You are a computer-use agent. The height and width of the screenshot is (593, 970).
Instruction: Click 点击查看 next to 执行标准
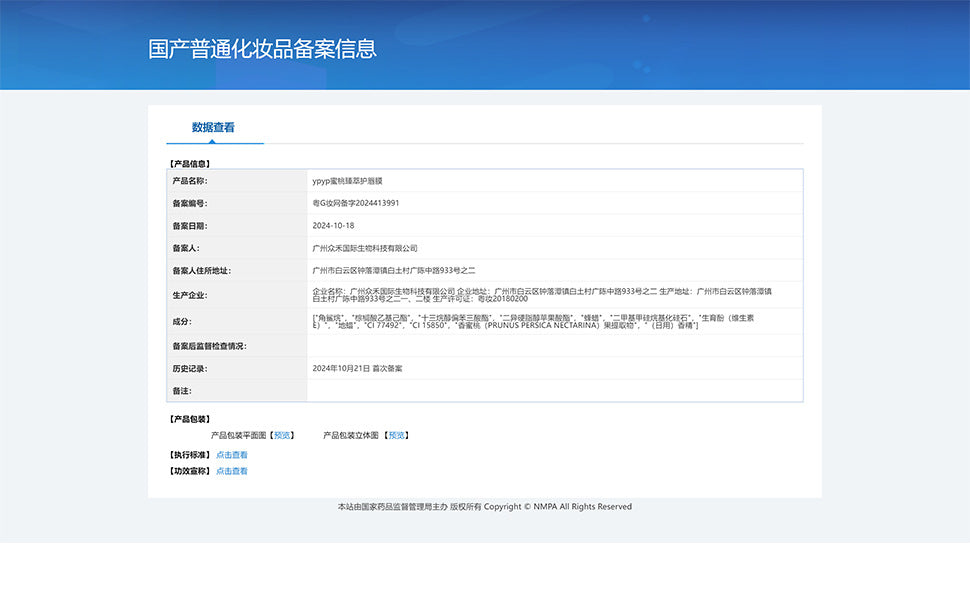coord(232,455)
